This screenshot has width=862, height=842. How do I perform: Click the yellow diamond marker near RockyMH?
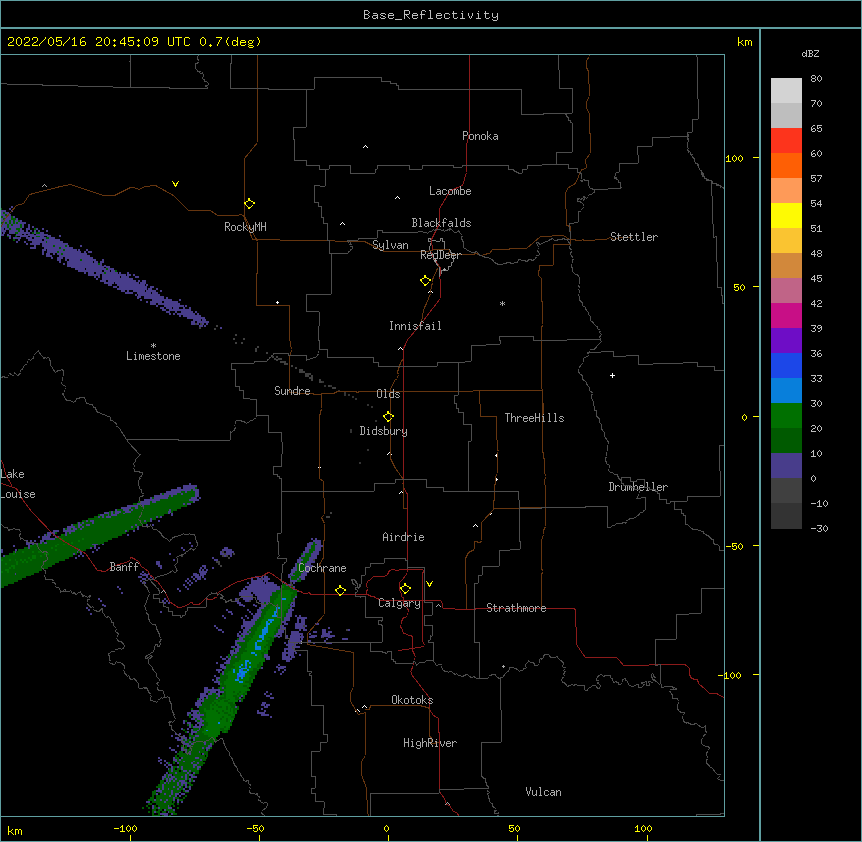coord(249,204)
